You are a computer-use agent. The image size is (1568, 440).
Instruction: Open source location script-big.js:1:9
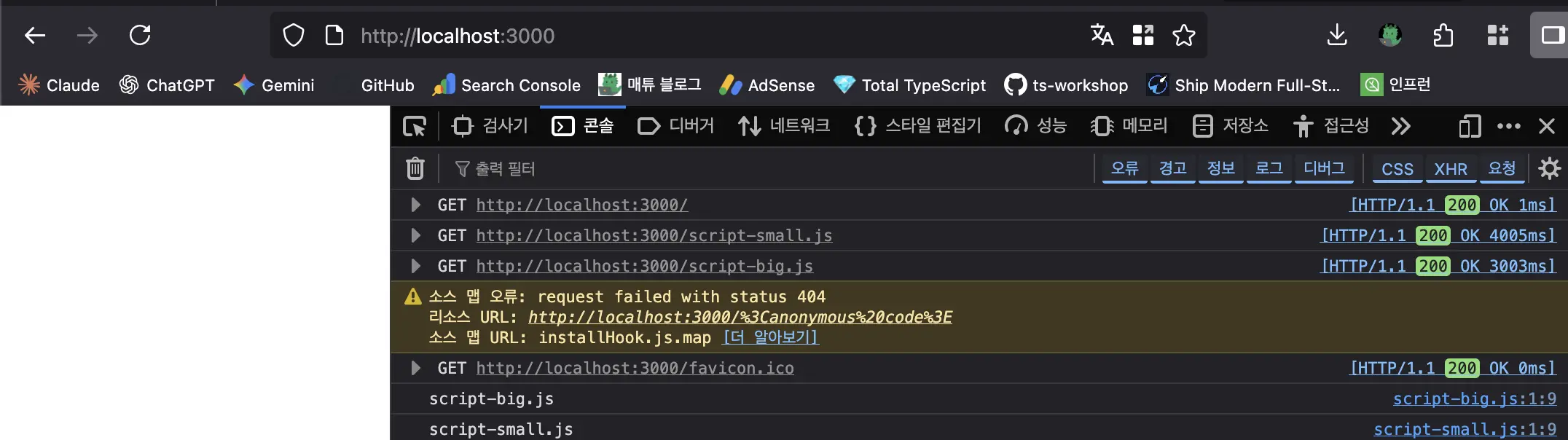click(x=1475, y=398)
